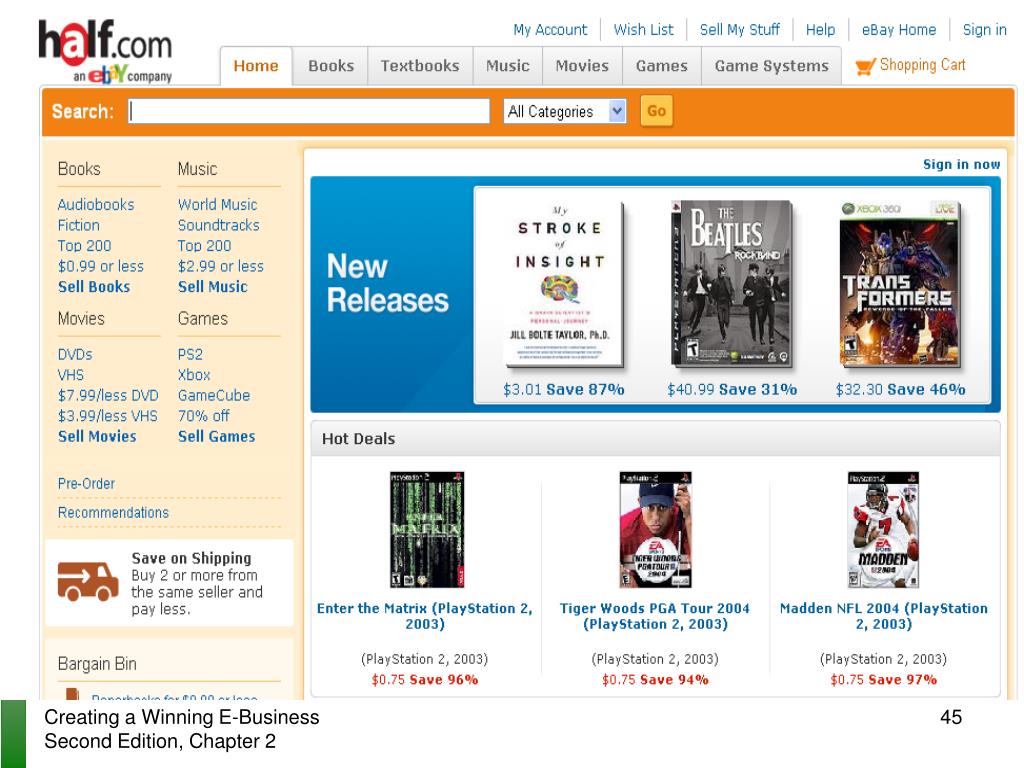Open the Audiobooks category link
This screenshot has width=1024, height=768.
click(x=96, y=205)
